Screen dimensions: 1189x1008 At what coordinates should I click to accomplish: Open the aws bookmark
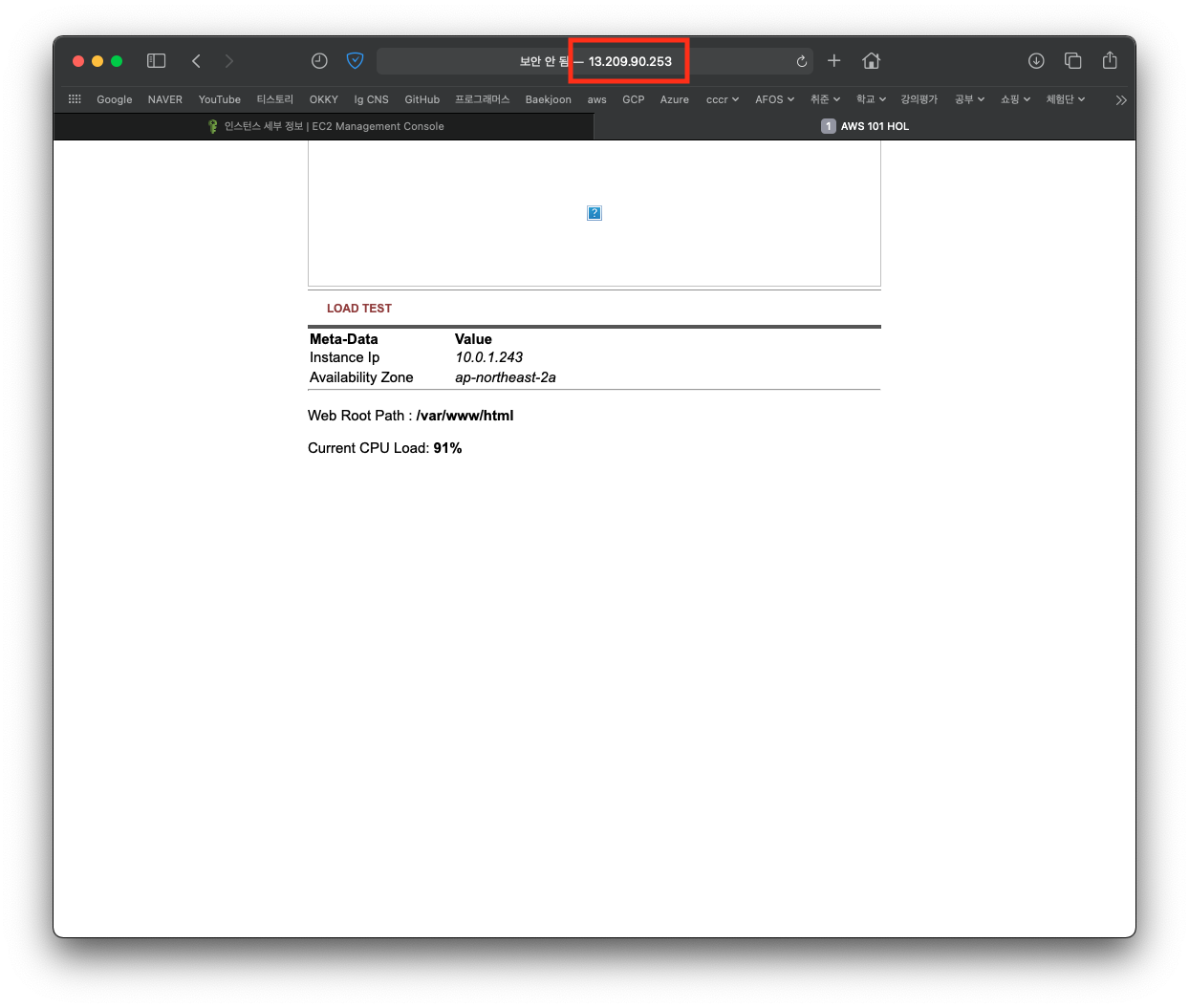[597, 99]
